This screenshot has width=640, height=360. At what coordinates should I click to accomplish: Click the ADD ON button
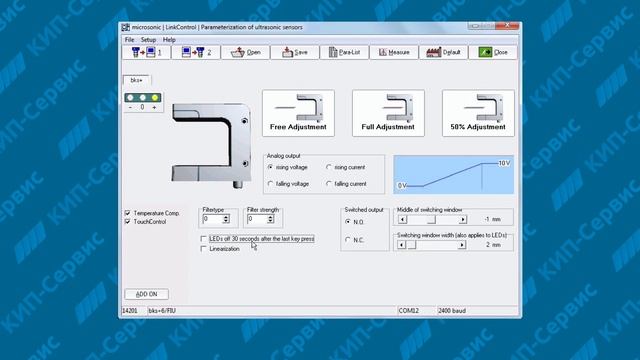[147, 294]
